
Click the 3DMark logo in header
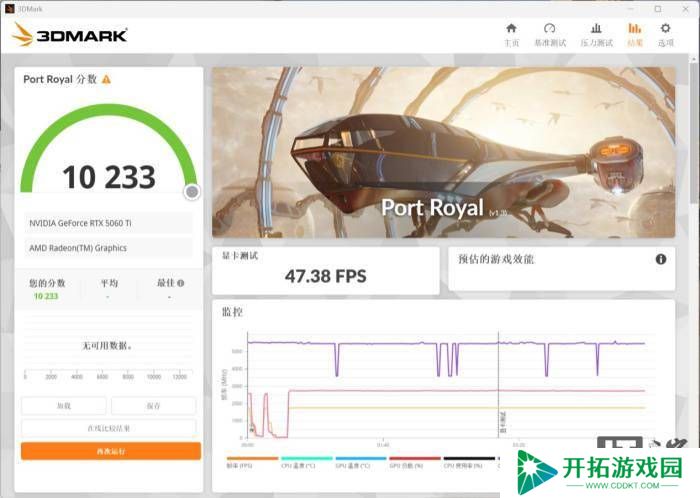[x=69, y=35]
